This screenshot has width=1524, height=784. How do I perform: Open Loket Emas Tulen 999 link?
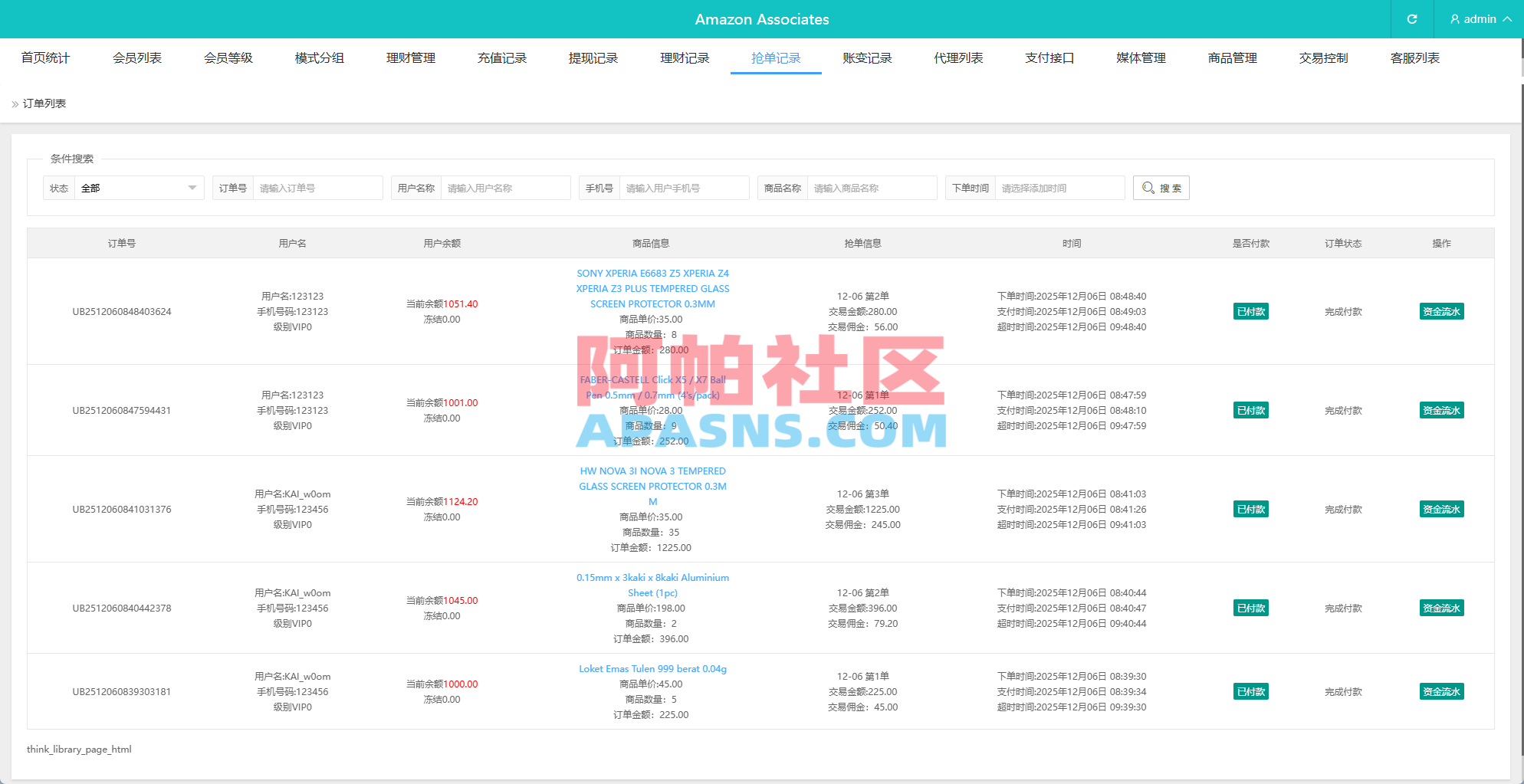click(652, 668)
